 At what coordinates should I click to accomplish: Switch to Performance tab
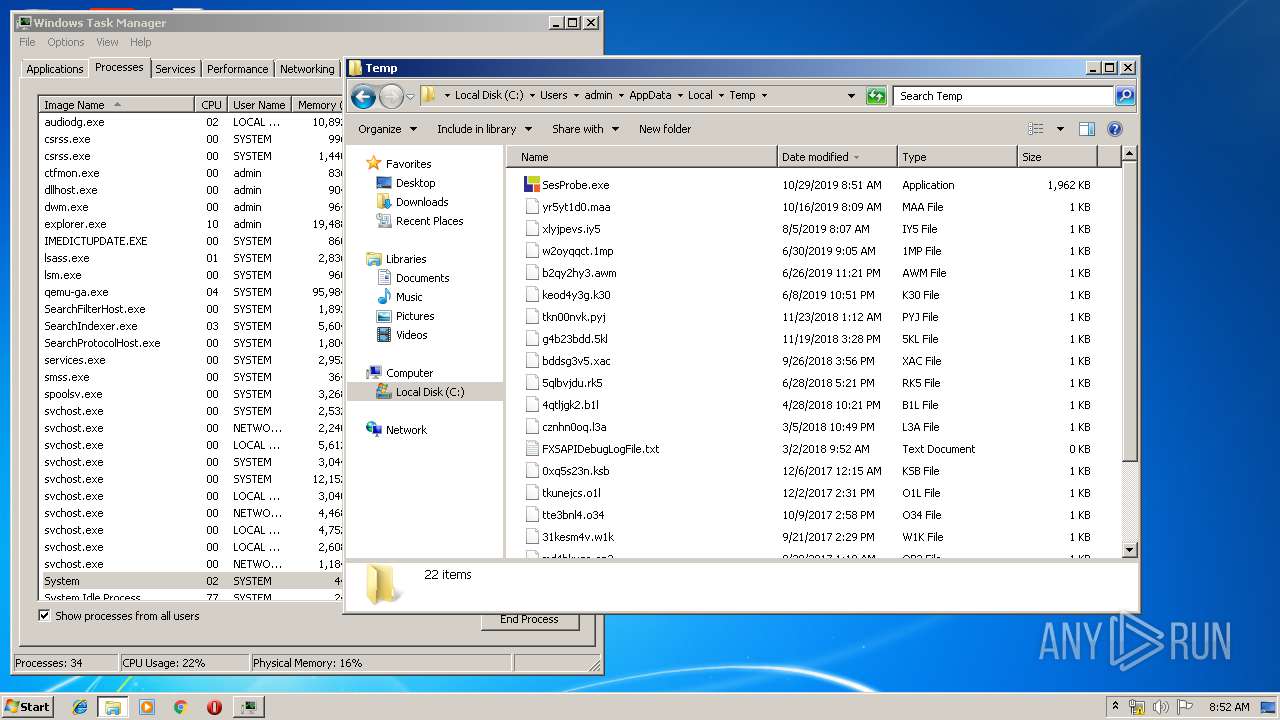click(237, 69)
